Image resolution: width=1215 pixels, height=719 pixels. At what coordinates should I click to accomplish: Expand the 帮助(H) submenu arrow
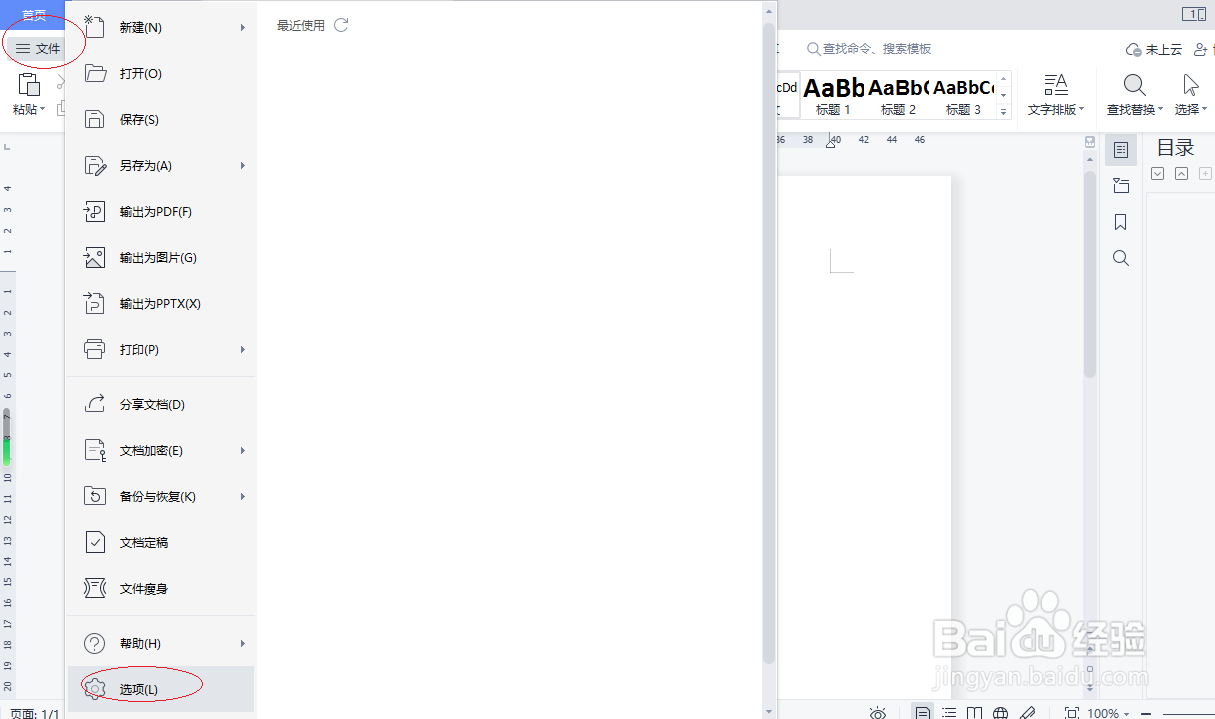242,644
